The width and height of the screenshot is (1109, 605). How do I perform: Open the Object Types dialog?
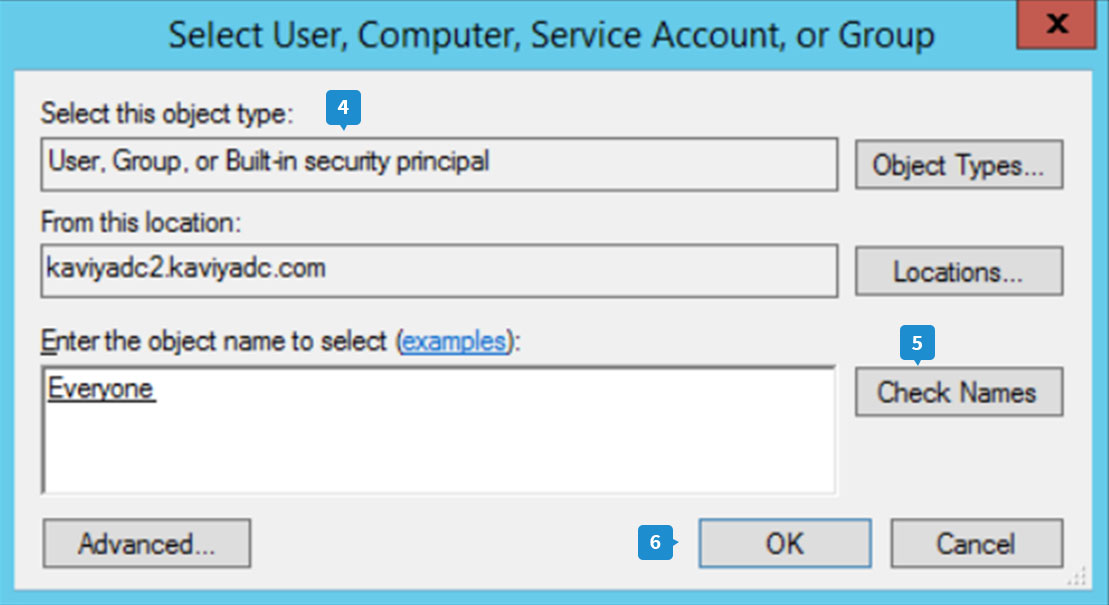[958, 165]
